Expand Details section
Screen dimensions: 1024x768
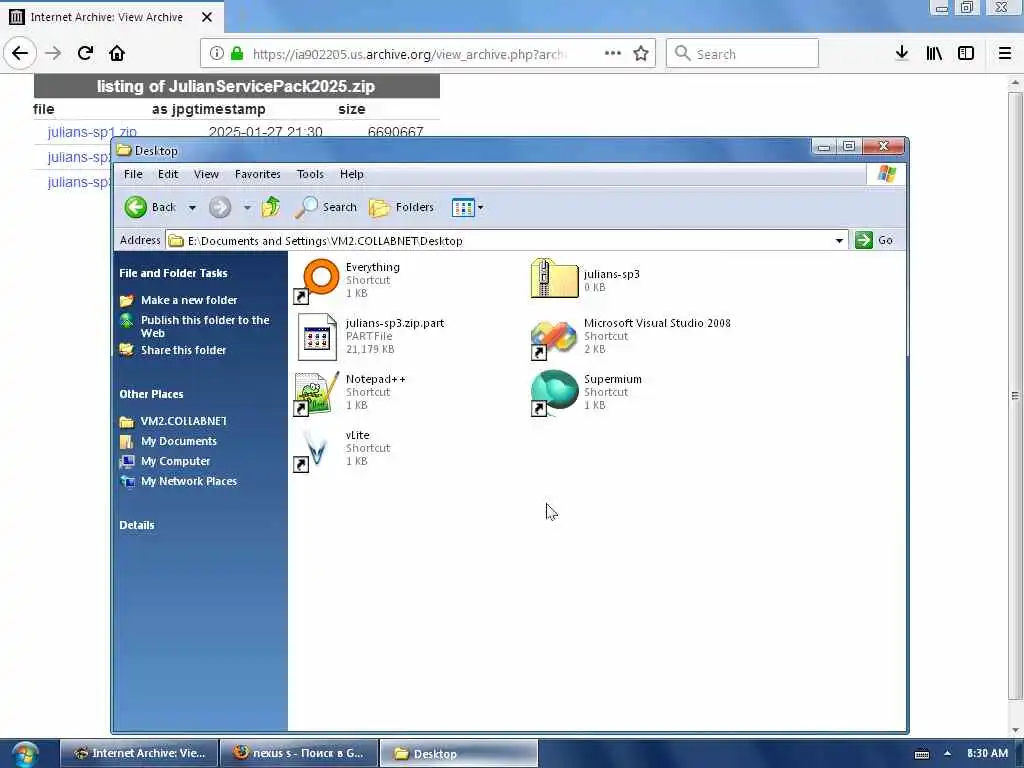point(136,525)
